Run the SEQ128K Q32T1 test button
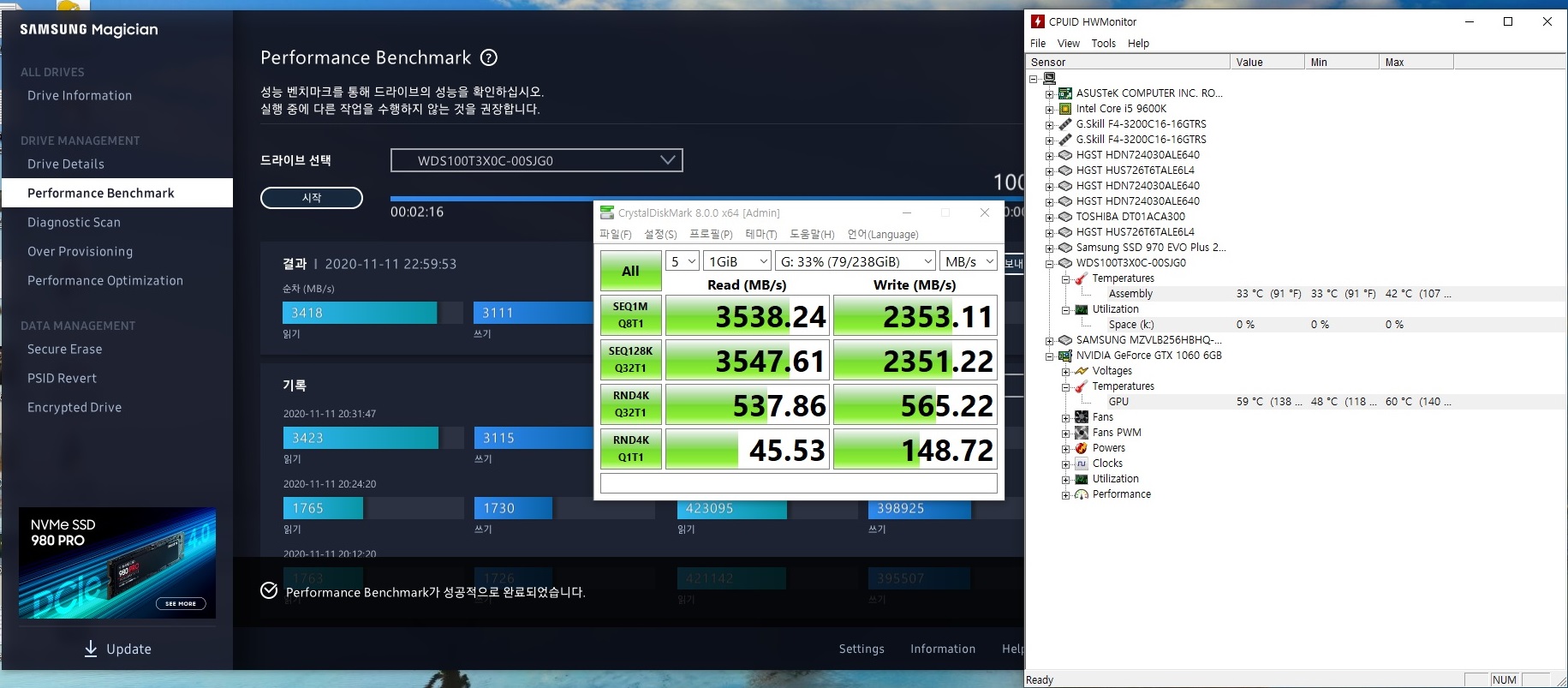Viewport: 1568px width, 688px height. point(630,360)
